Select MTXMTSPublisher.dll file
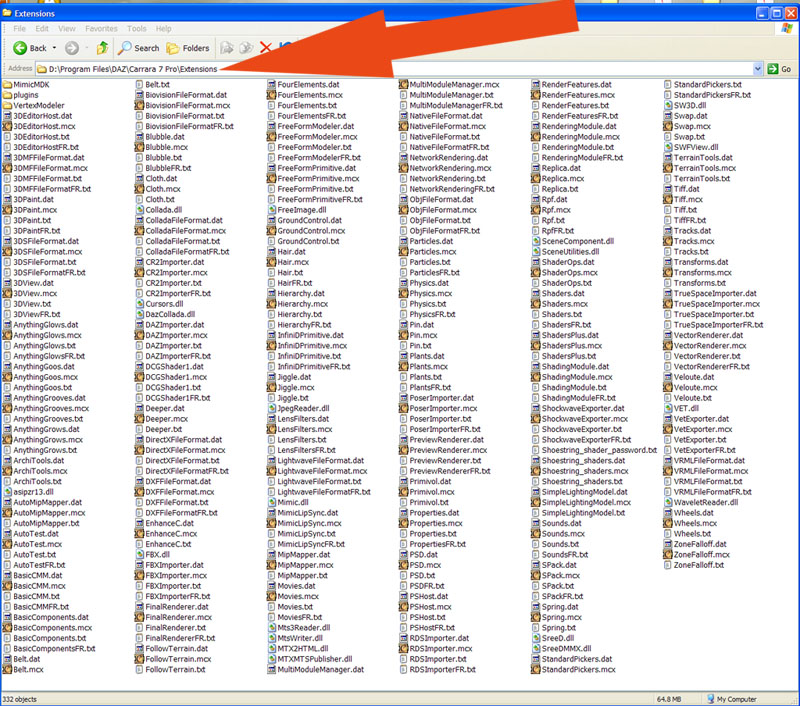 (x=310, y=659)
